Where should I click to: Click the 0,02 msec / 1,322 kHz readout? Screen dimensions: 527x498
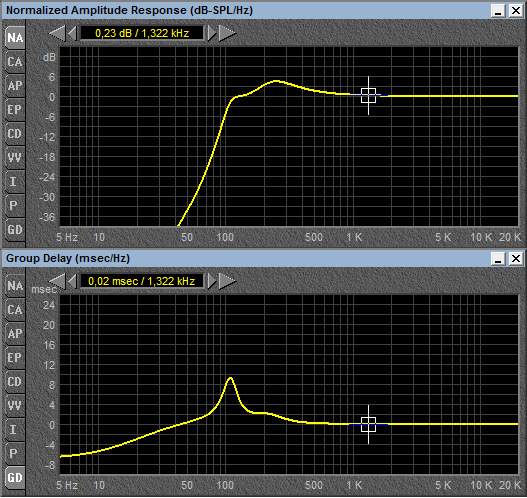(x=142, y=281)
